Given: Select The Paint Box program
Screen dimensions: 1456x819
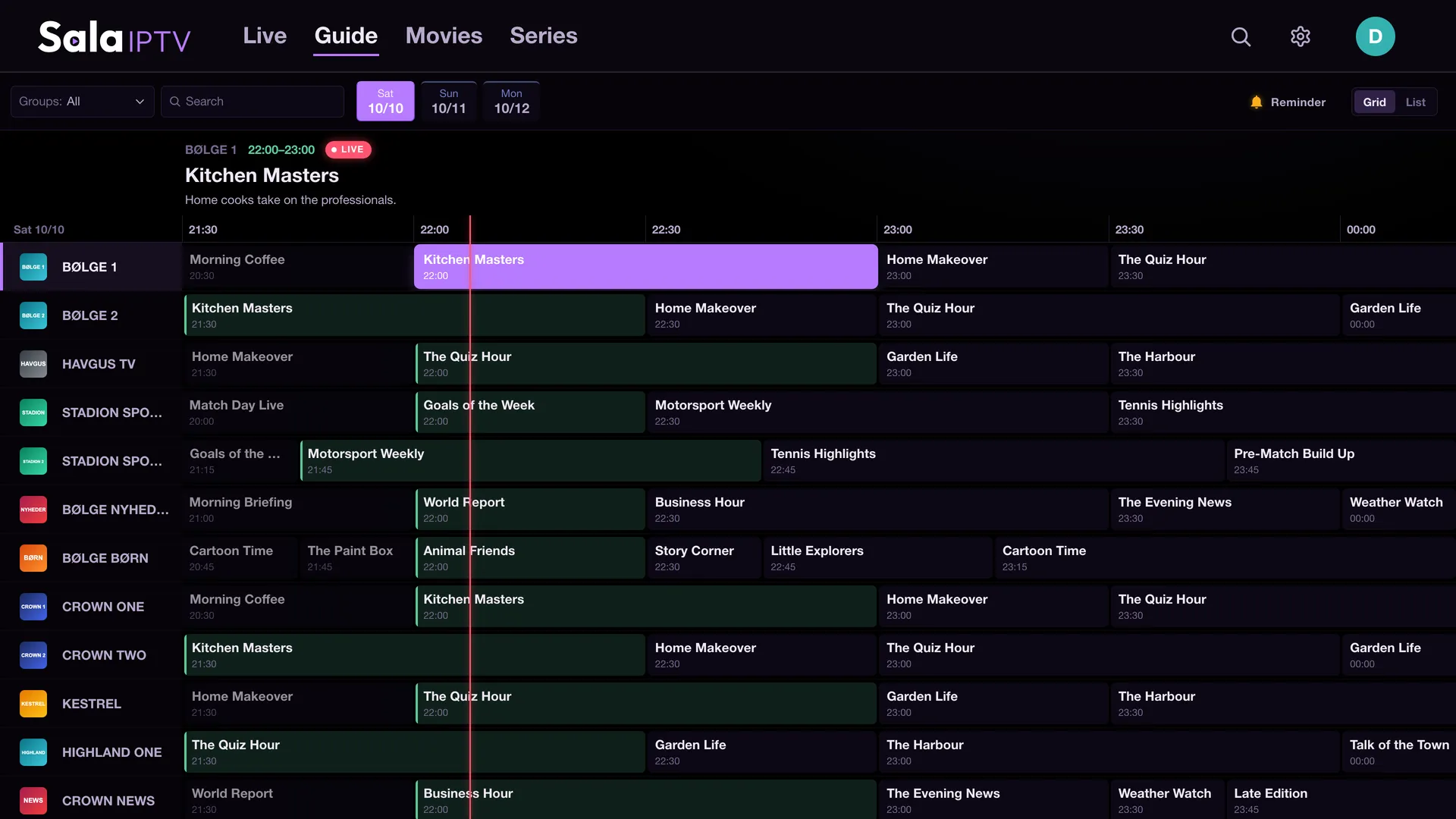Looking at the screenshot, I should click(356, 558).
